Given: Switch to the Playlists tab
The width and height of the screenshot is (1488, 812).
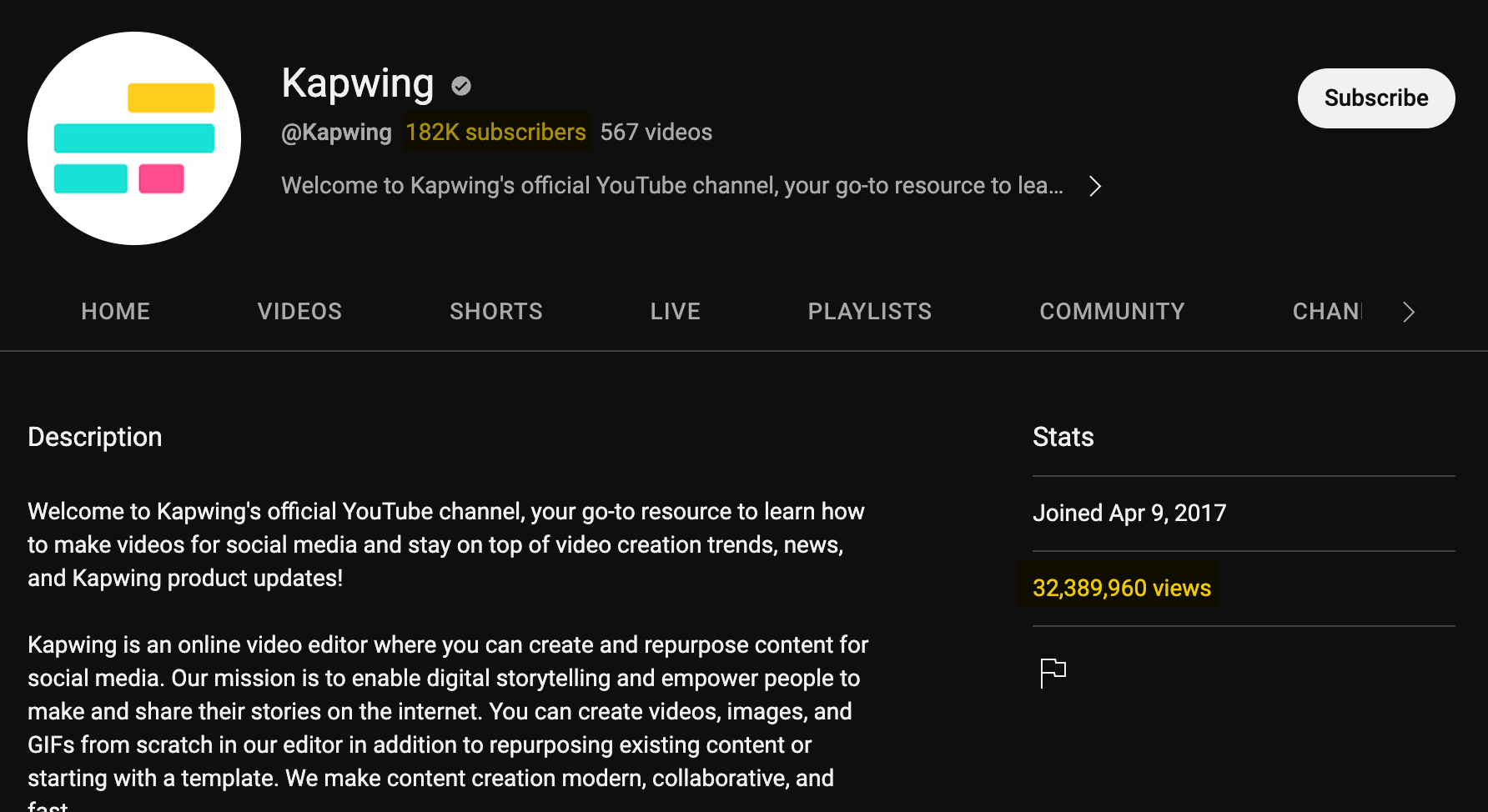Looking at the screenshot, I should click(869, 311).
